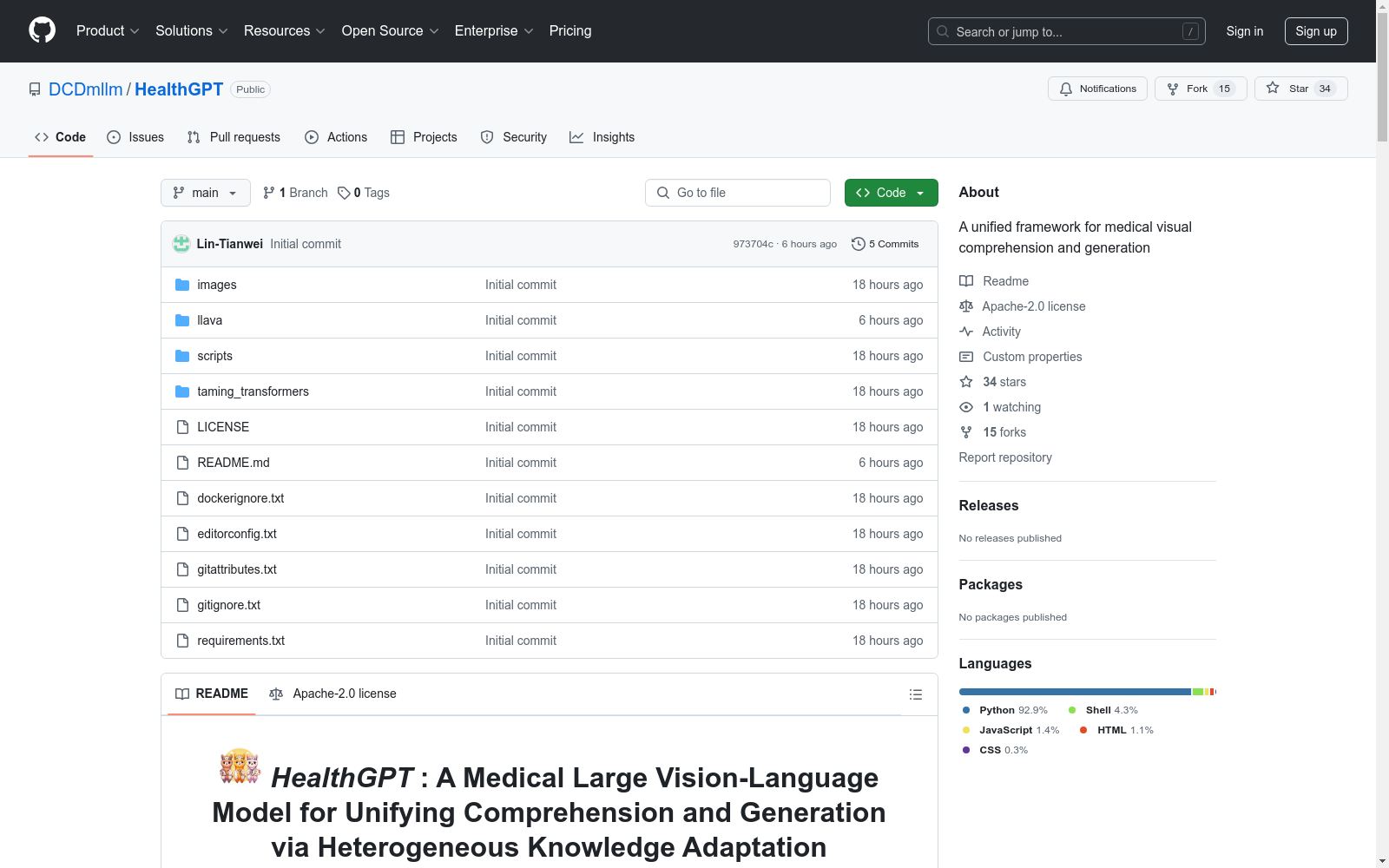The image size is (1389, 868).
Task: Click the repository icon before DCDmllm
Action: point(35,89)
